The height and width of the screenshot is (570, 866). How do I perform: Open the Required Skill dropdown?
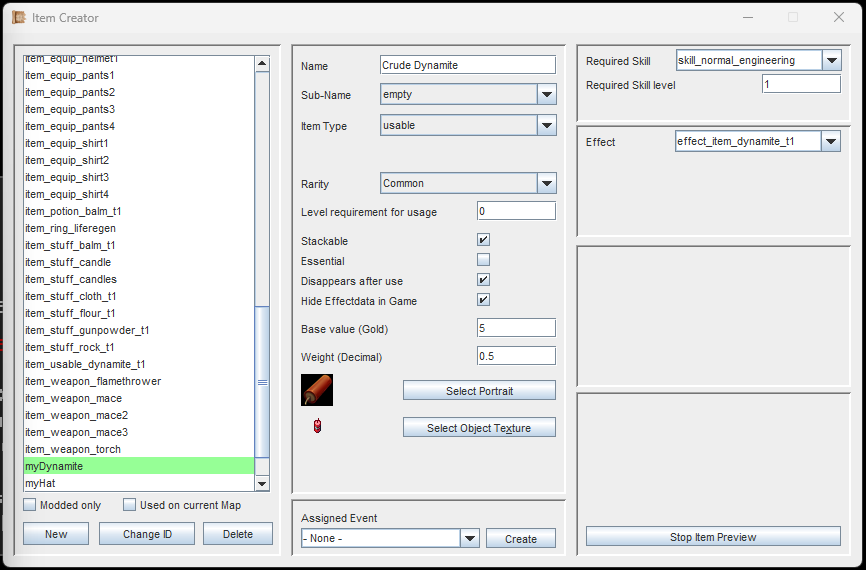point(831,61)
